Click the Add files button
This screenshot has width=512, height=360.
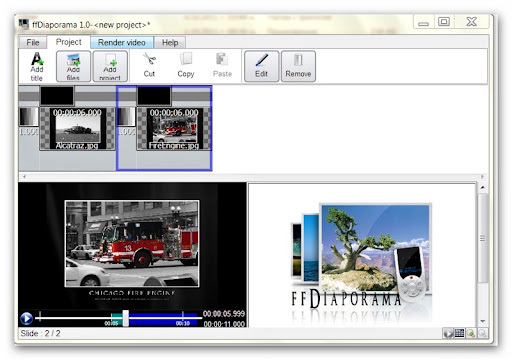coord(73,66)
